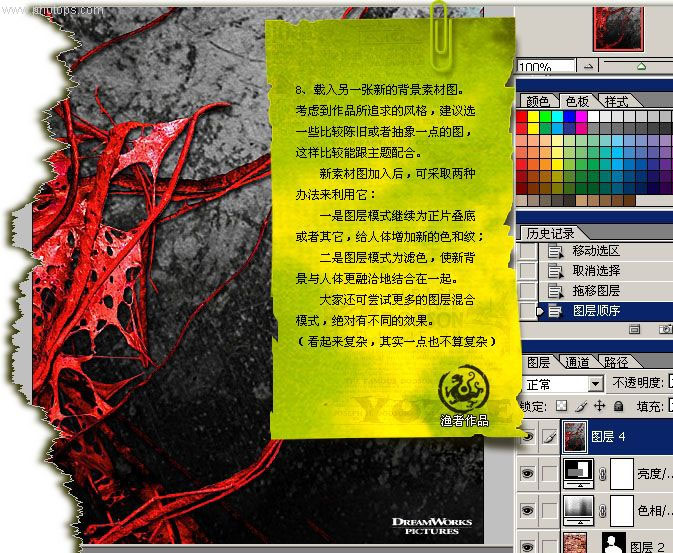
Task: Click the lock all padlock icon
Action: (x=617, y=406)
